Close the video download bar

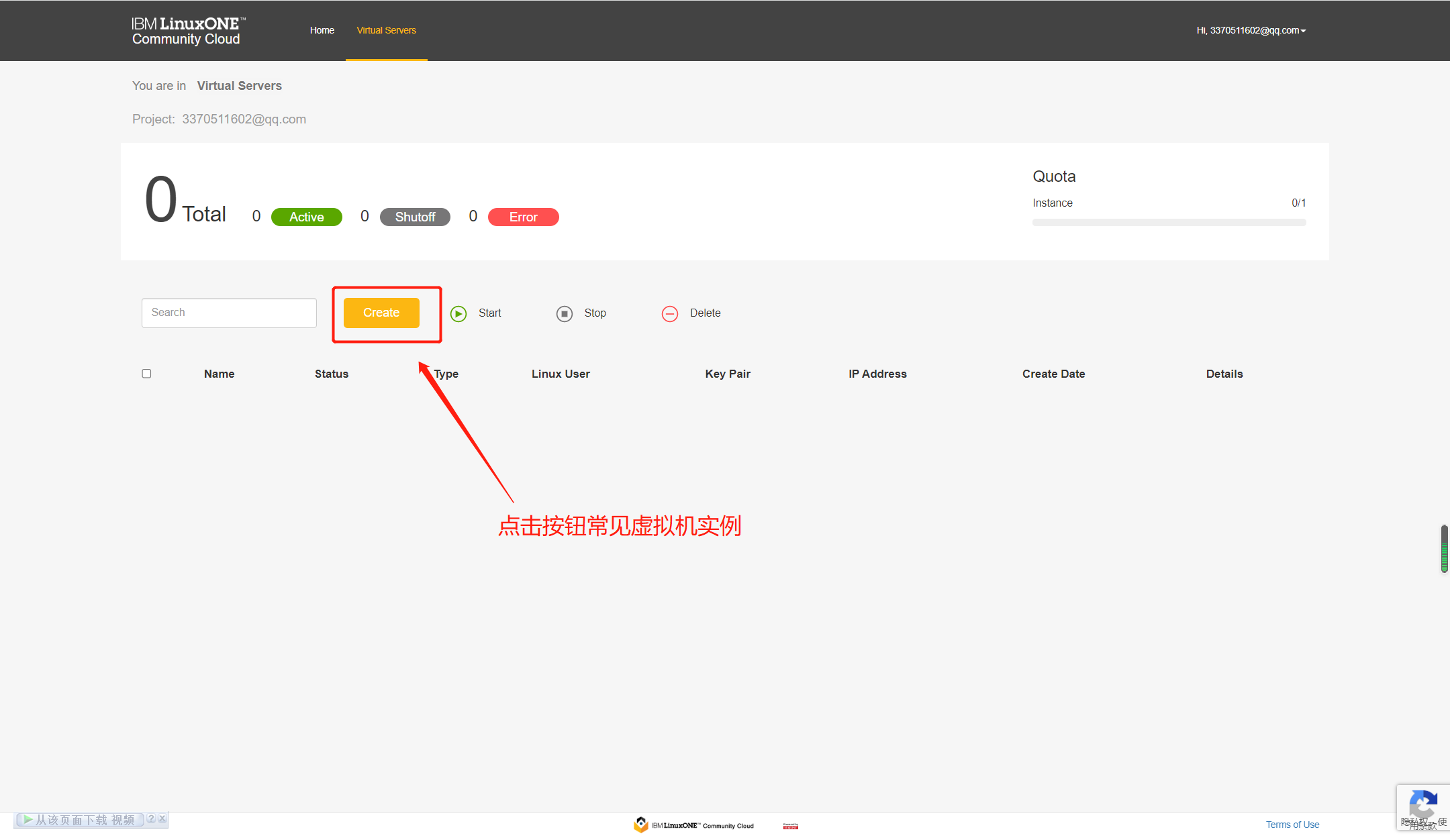[162, 819]
